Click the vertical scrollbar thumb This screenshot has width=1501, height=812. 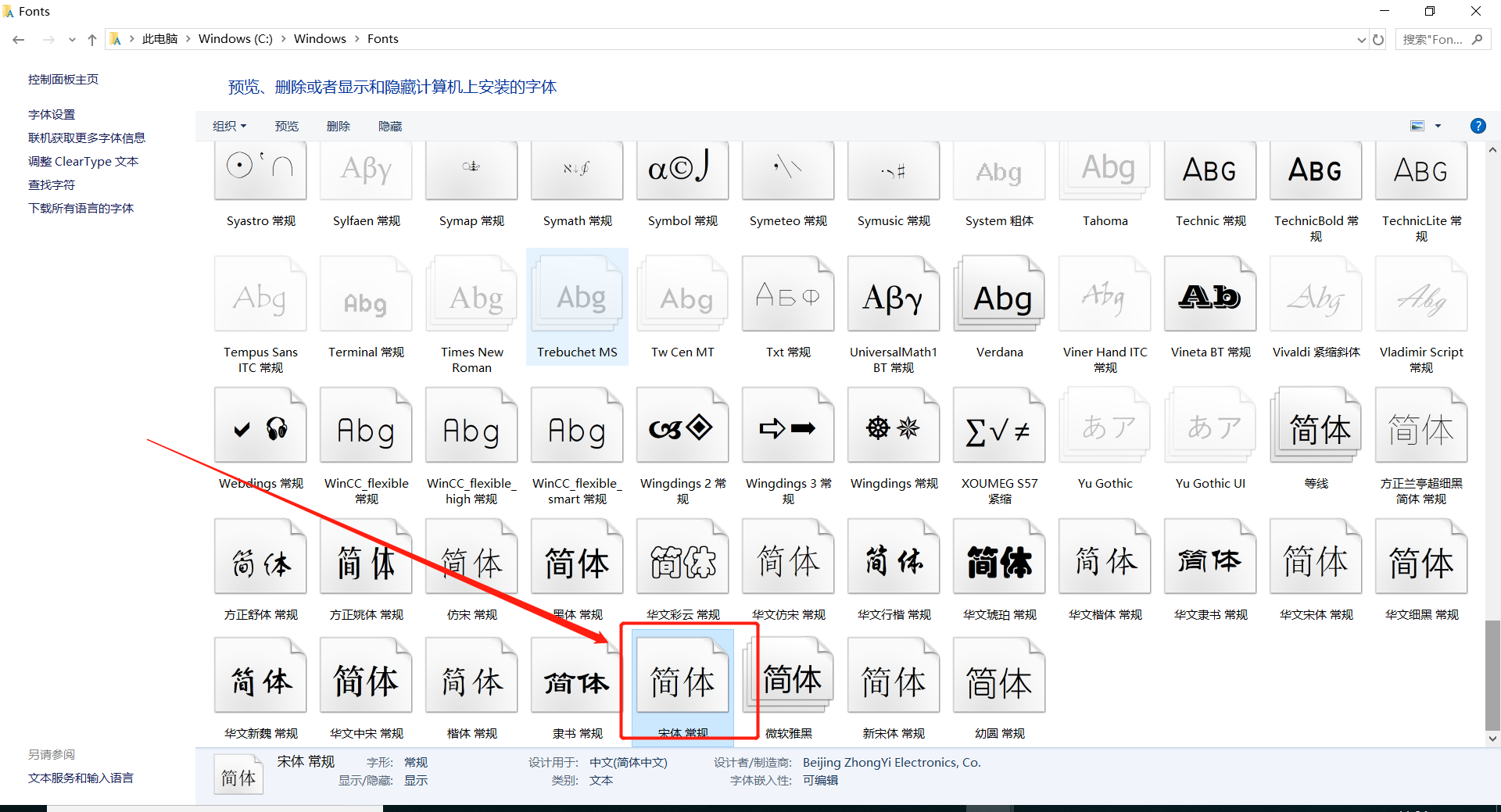point(1492,675)
